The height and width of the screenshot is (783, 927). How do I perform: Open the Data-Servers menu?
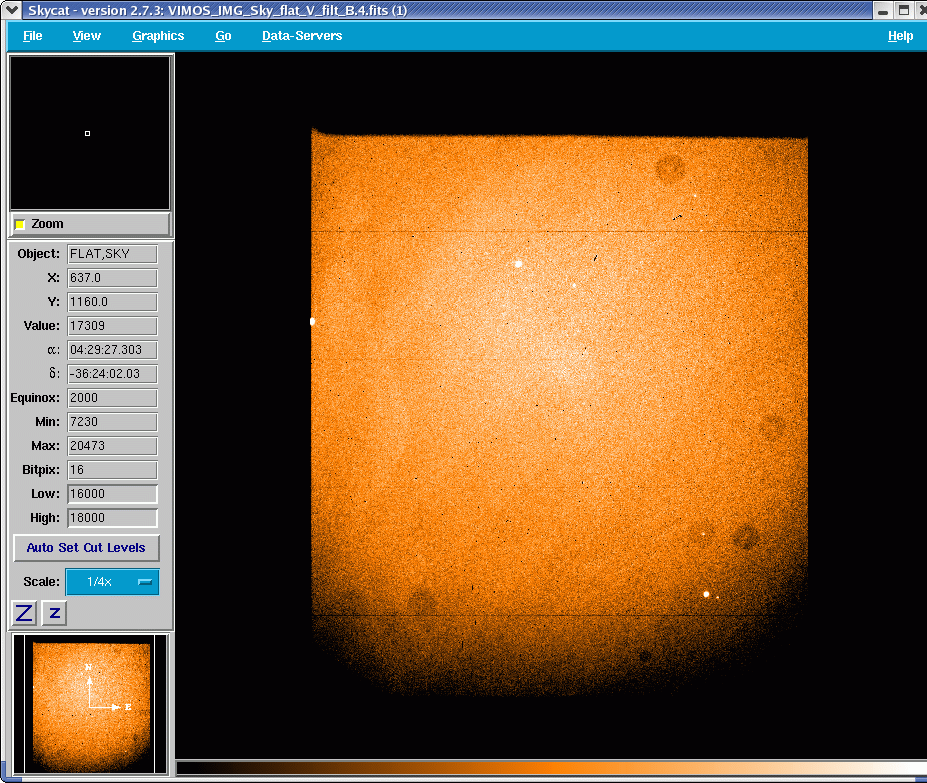pos(302,36)
